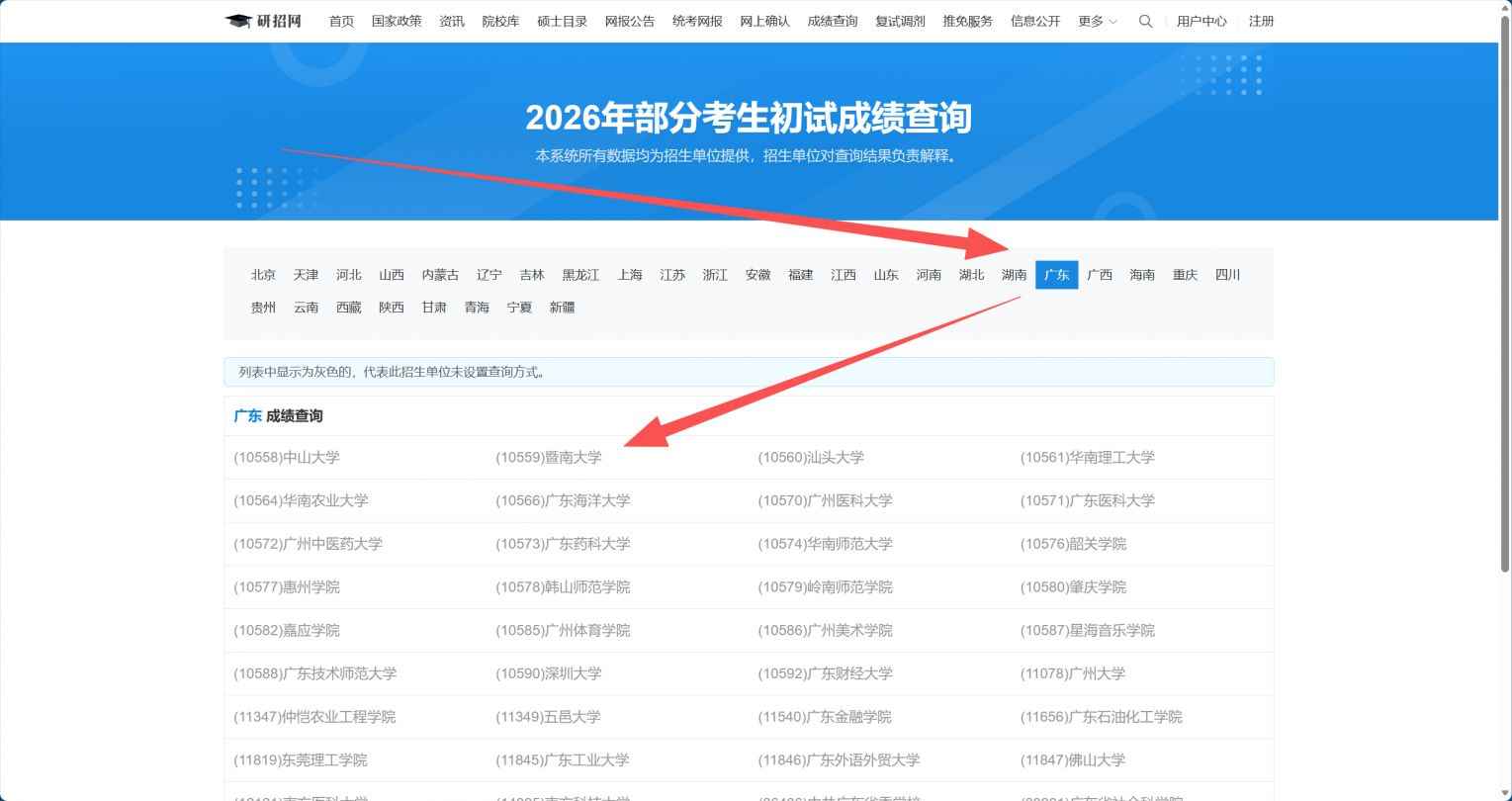This screenshot has width=1512, height=801.
Task: Select the 重庆 province tab
Action: pos(1185,275)
